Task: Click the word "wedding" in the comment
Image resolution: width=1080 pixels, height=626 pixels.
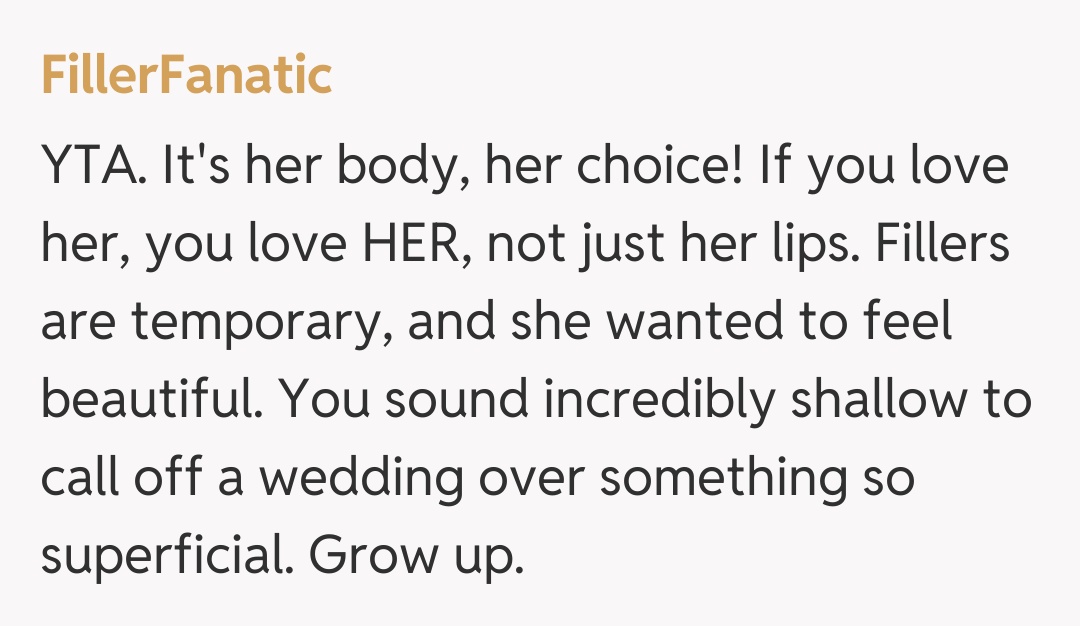Action: 363,478
